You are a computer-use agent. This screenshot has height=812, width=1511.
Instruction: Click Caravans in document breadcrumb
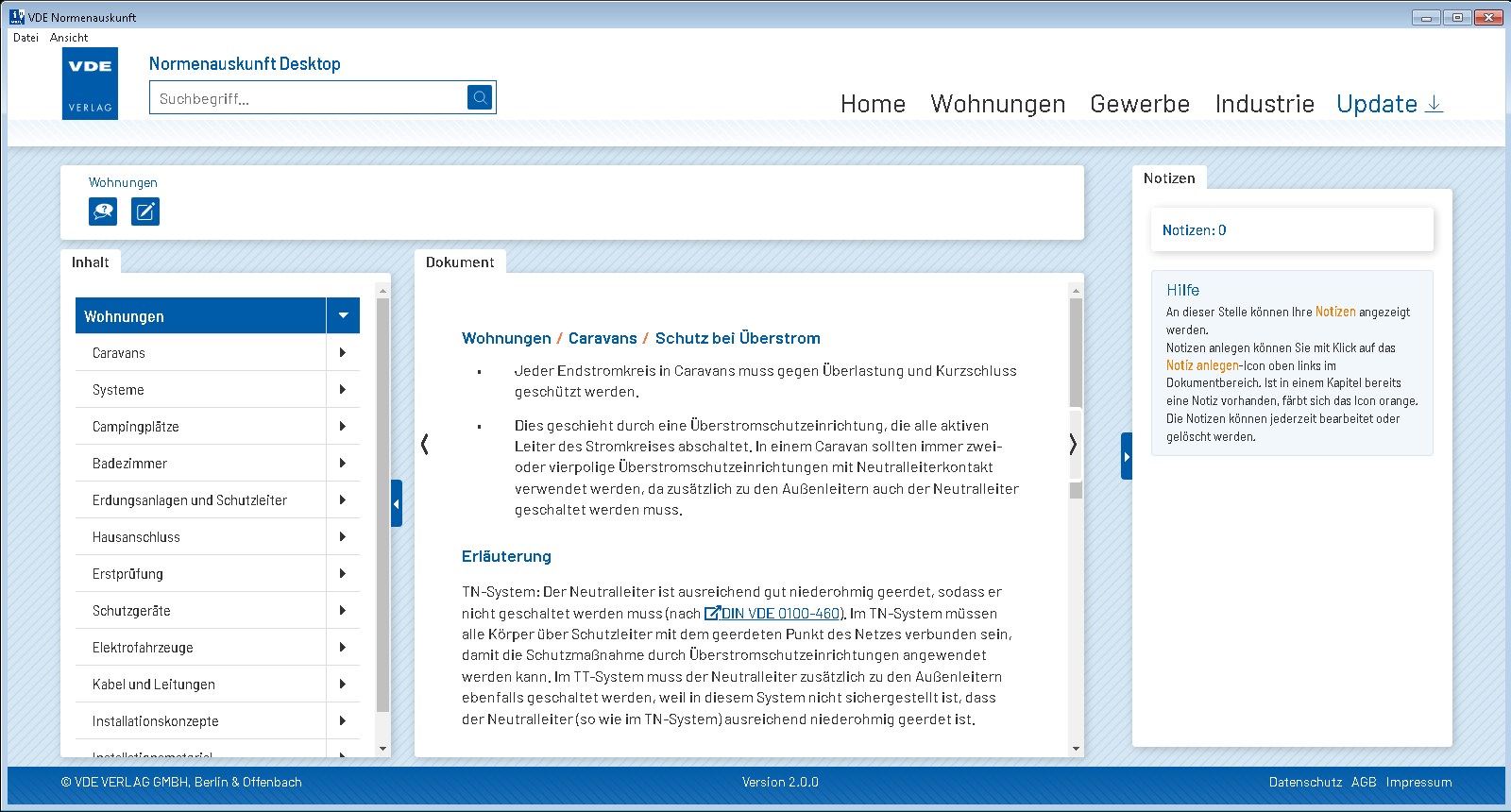pyautogui.click(x=603, y=338)
